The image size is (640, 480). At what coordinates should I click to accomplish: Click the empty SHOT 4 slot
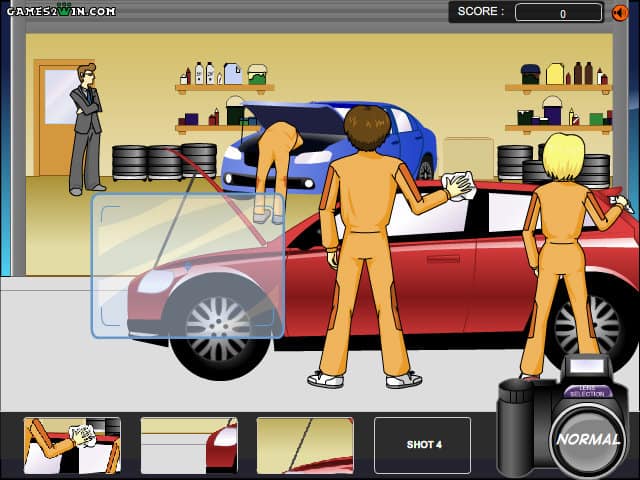422,445
